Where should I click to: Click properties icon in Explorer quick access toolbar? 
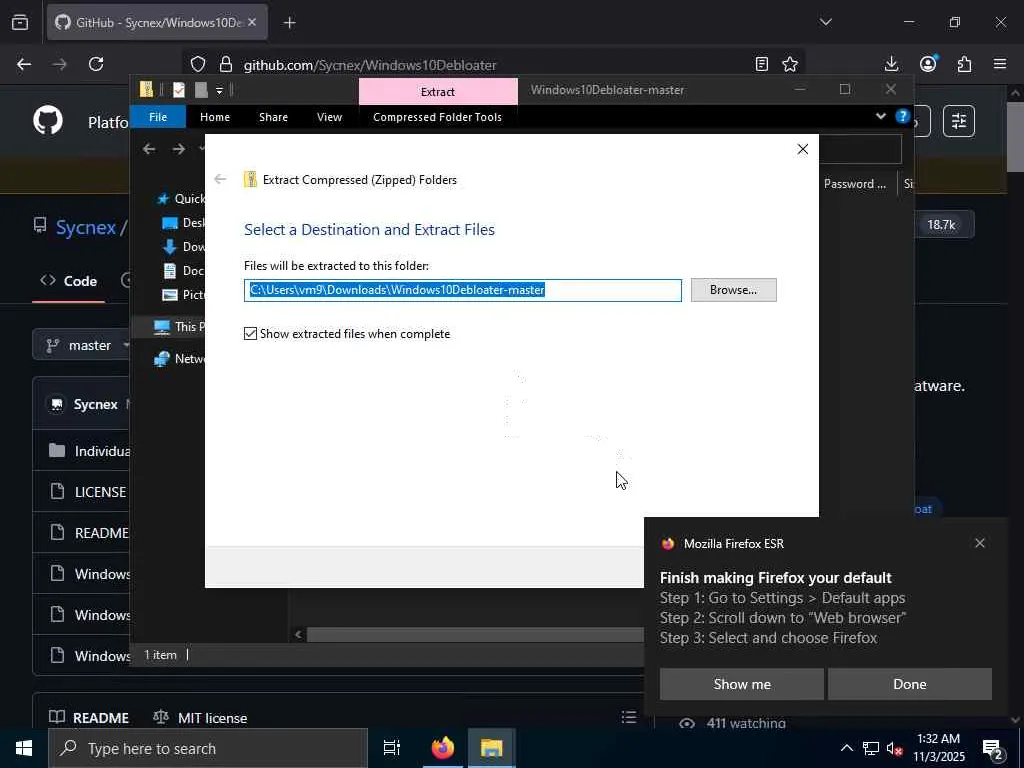[x=178, y=90]
